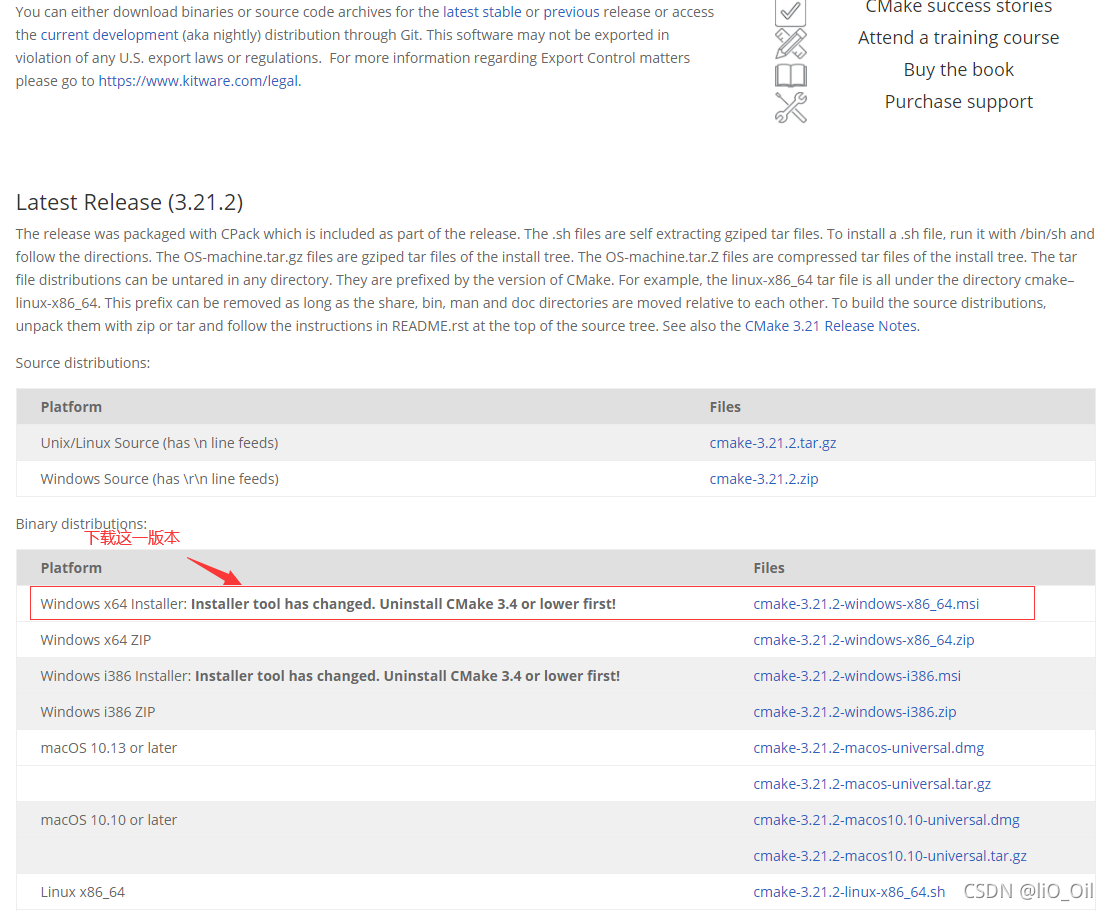
Task: Follow the previous release link
Action: click(571, 12)
